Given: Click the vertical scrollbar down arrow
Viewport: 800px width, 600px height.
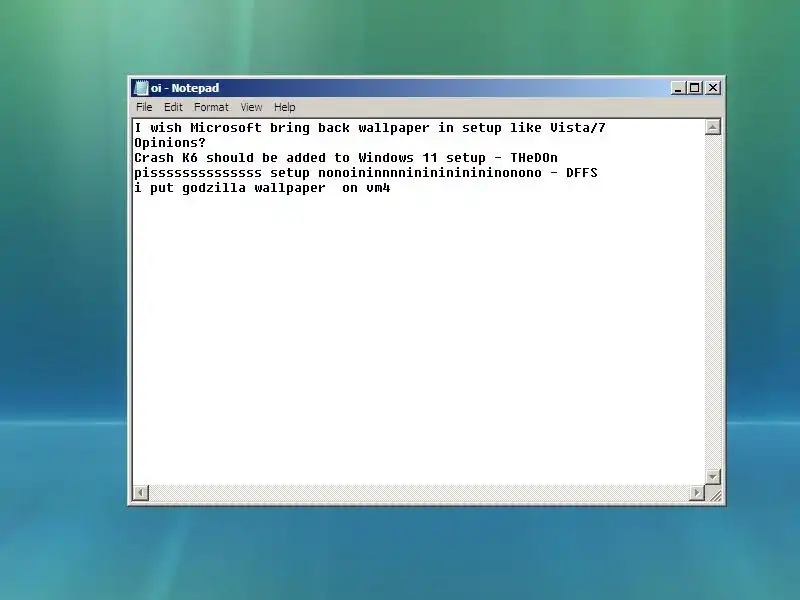Looking at the screenshot, I should (713, 477).
